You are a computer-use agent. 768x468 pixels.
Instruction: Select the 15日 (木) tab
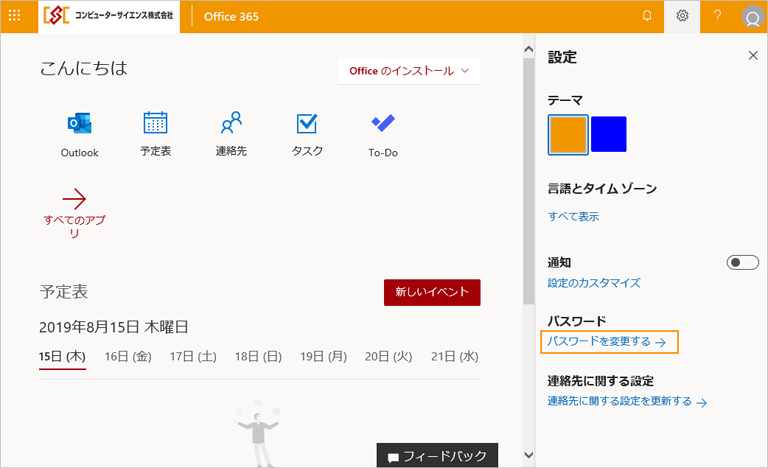pos(62,357)
